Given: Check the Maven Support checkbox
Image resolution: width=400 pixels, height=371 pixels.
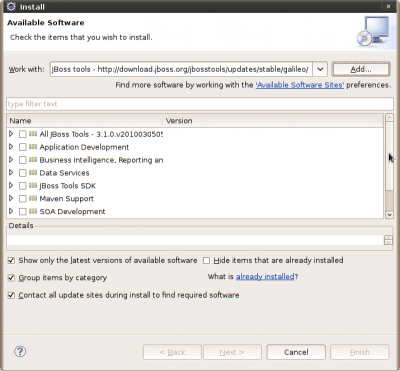Looking at the screenshot, I should pyautogui.click(x=22, y=199).
